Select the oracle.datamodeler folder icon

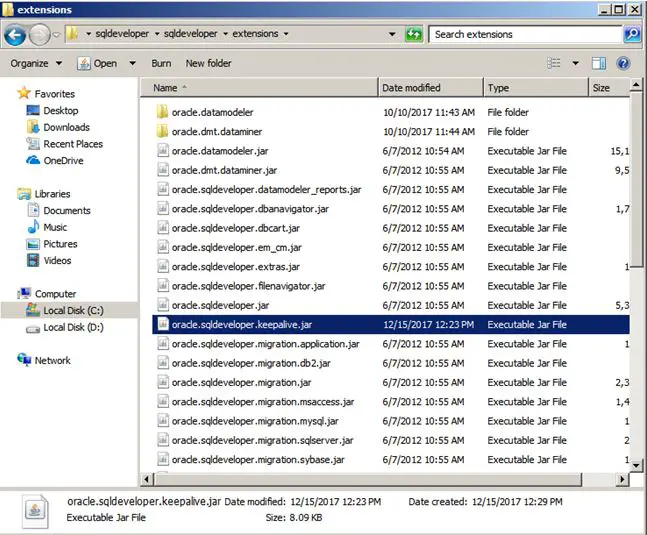coord(163,112)
